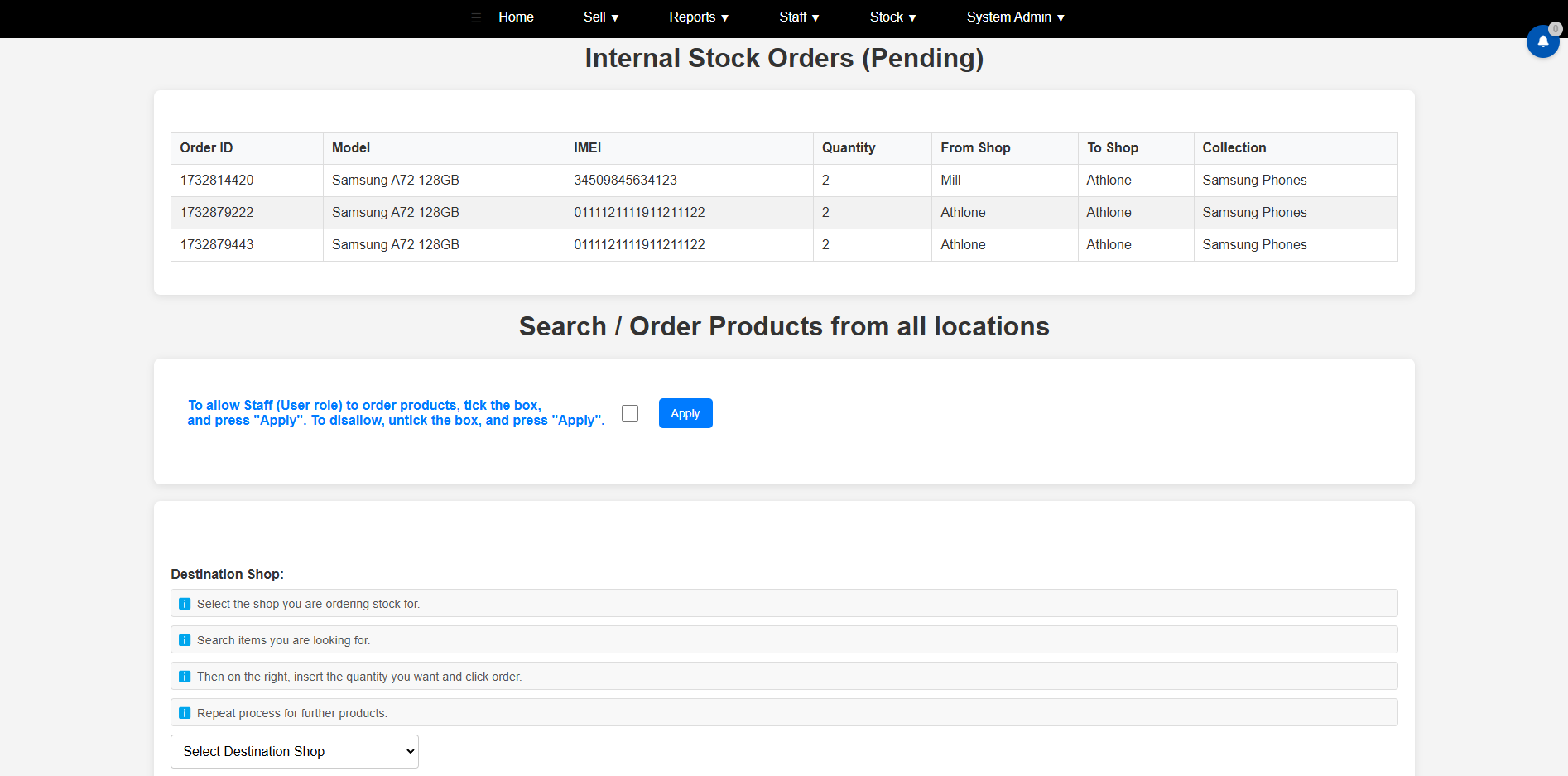The image size is (1568, 776).
Task: Click Samsung A72 128GB in order 1732814420 row
Action: click(x=396, y=181)
